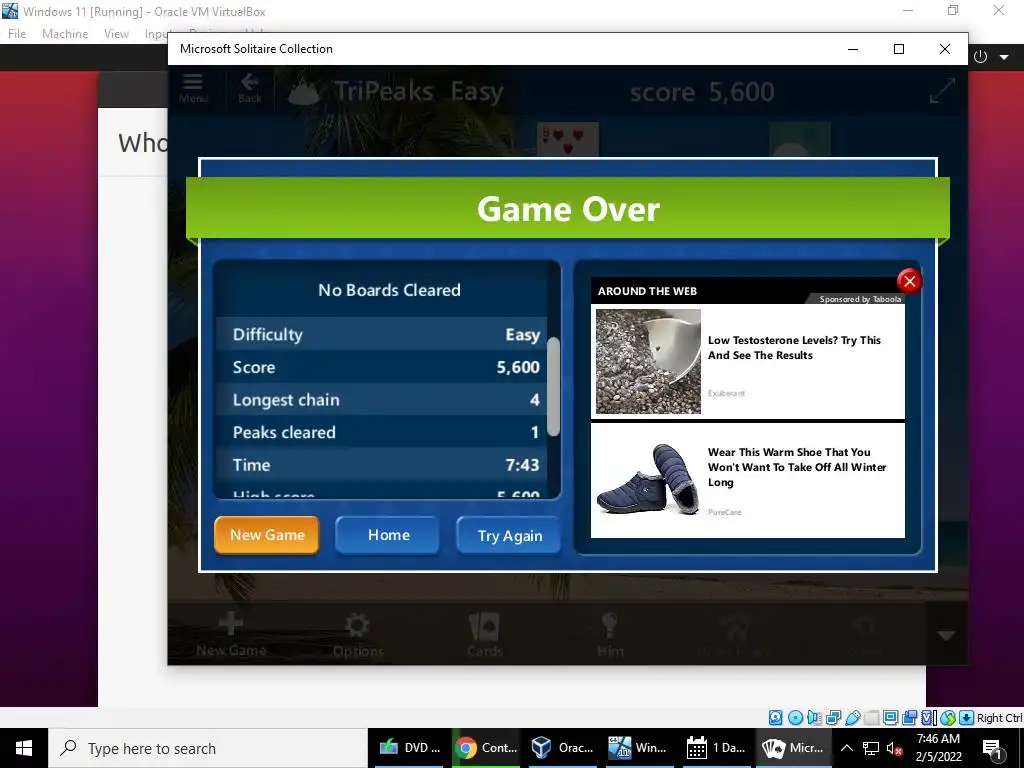Start a New Game from the Game Over dialog
The width and height of the screenshot is (1024, 768).
(266, 535)
